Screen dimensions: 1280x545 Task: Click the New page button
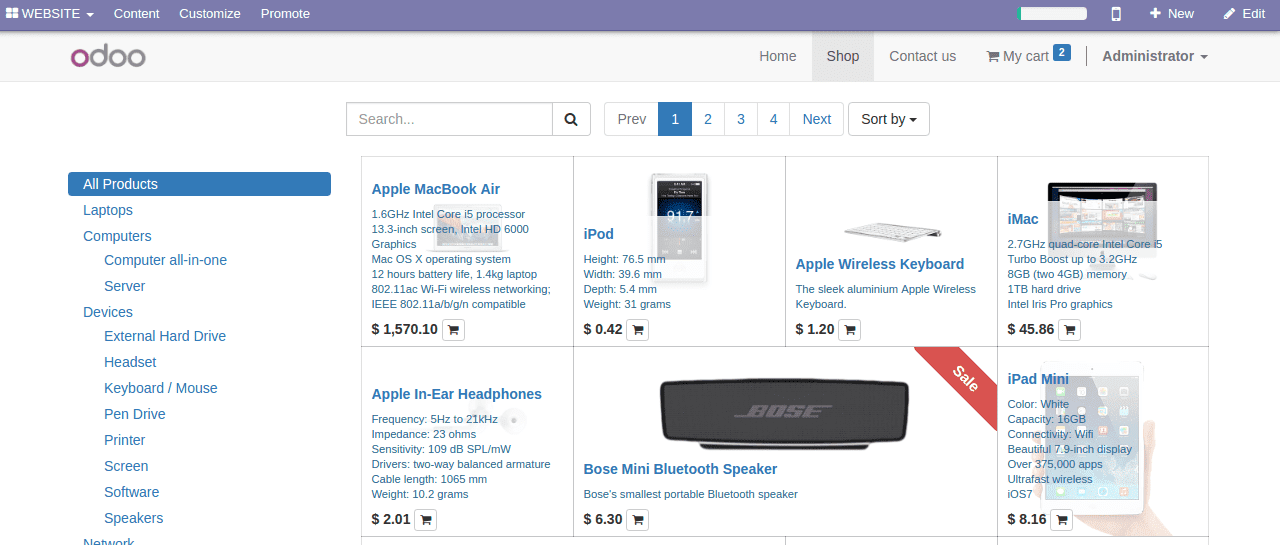tap(1172, 14)
